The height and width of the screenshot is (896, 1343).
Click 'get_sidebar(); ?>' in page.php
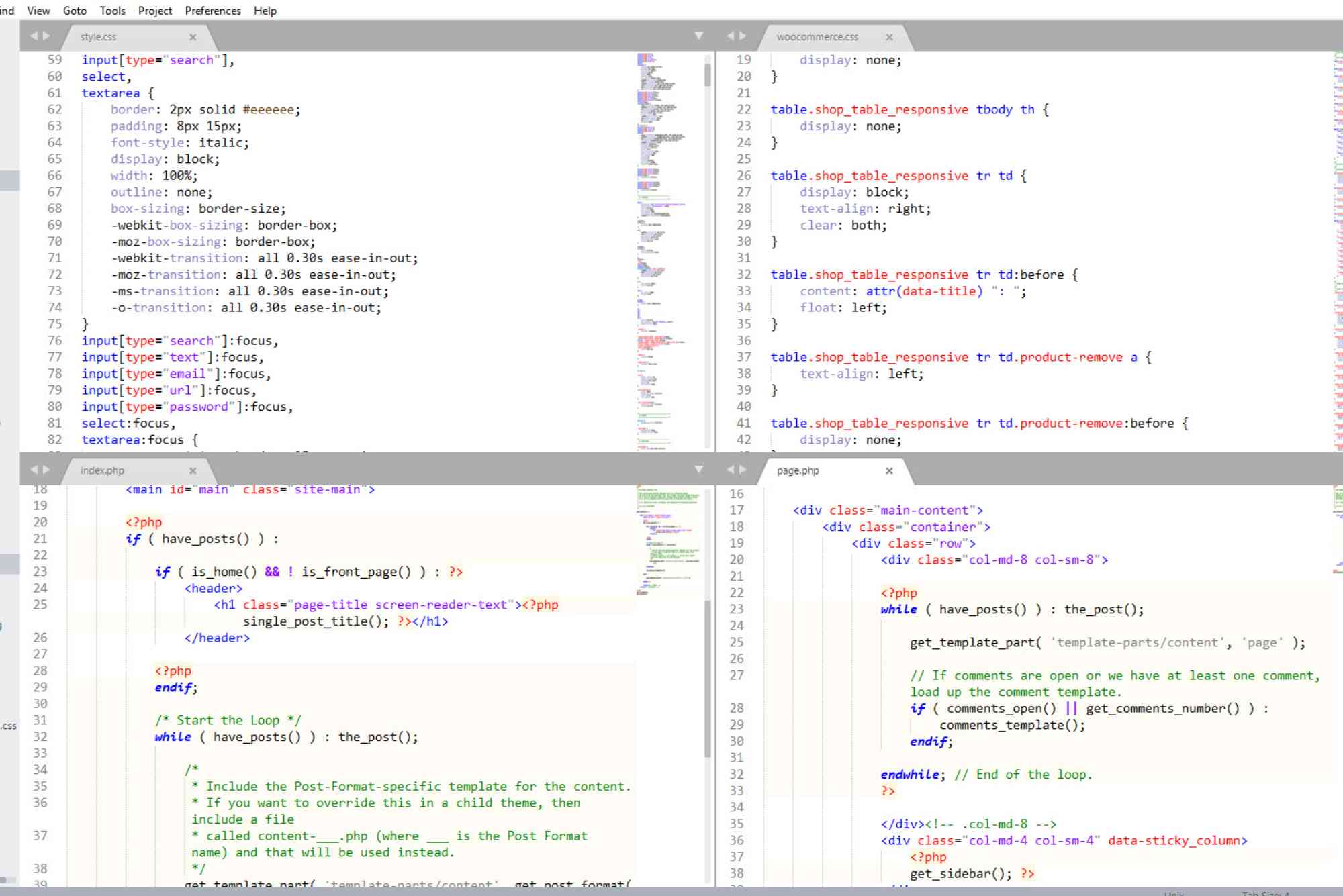tap(972, 873)
